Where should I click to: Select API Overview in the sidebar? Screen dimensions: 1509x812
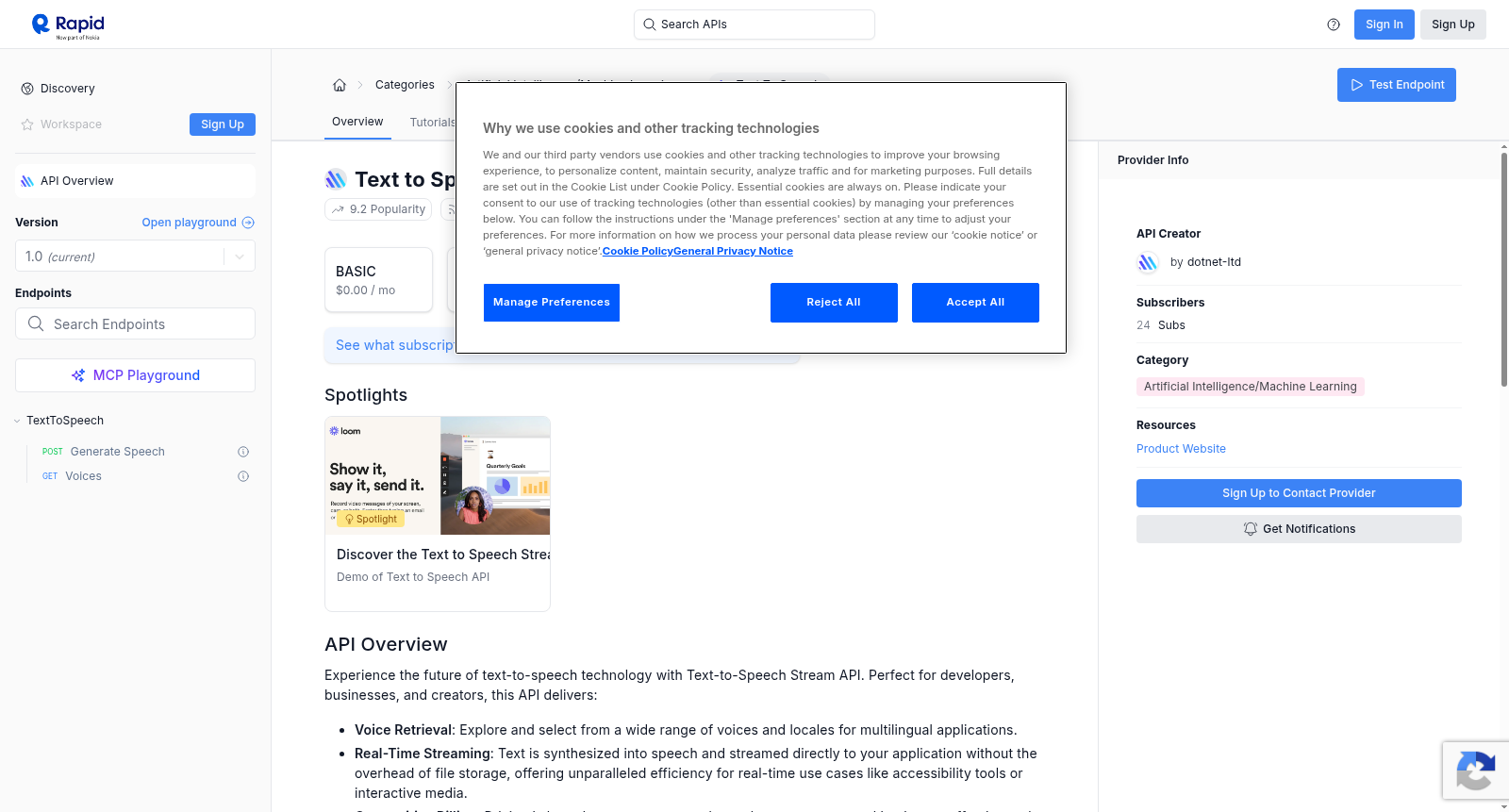(135, 181)
